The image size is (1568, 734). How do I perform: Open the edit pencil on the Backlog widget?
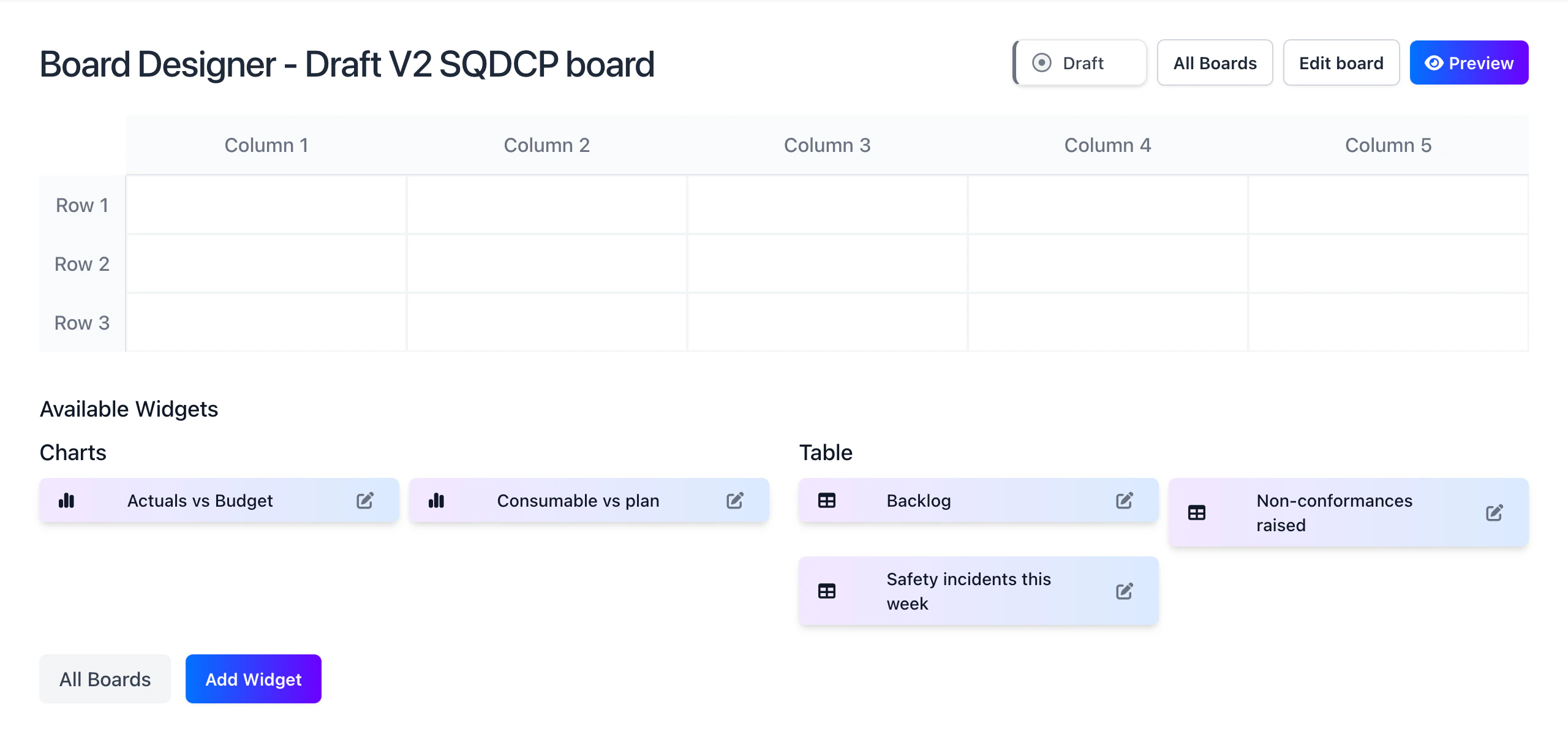(x=1125, y=501)
